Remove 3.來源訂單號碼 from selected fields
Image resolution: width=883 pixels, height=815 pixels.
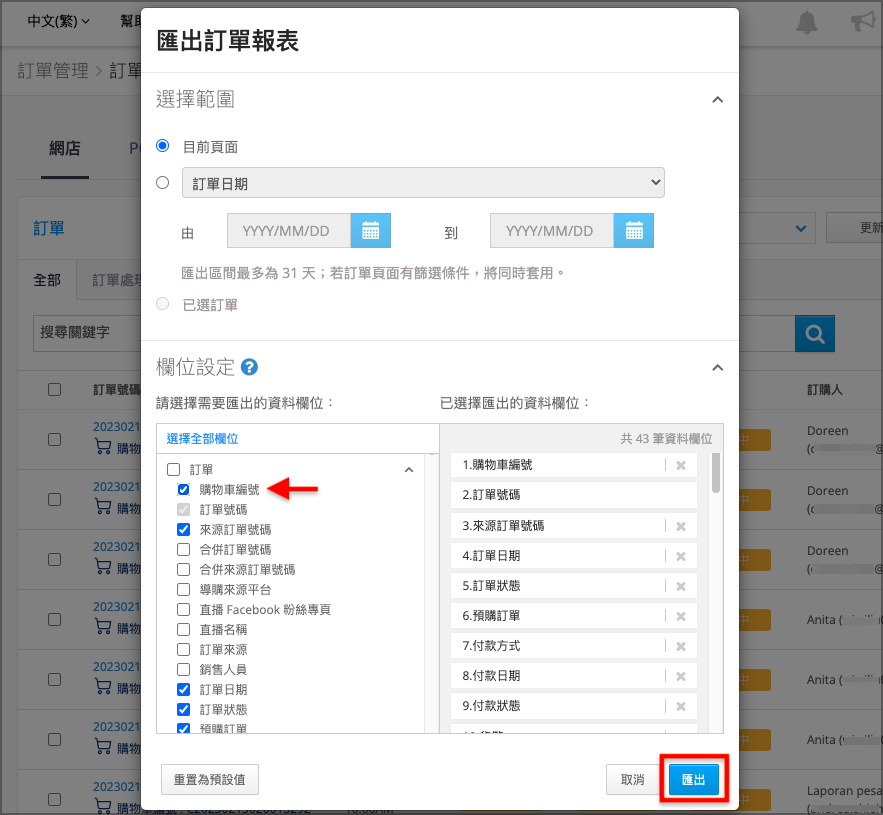[680, 526]
